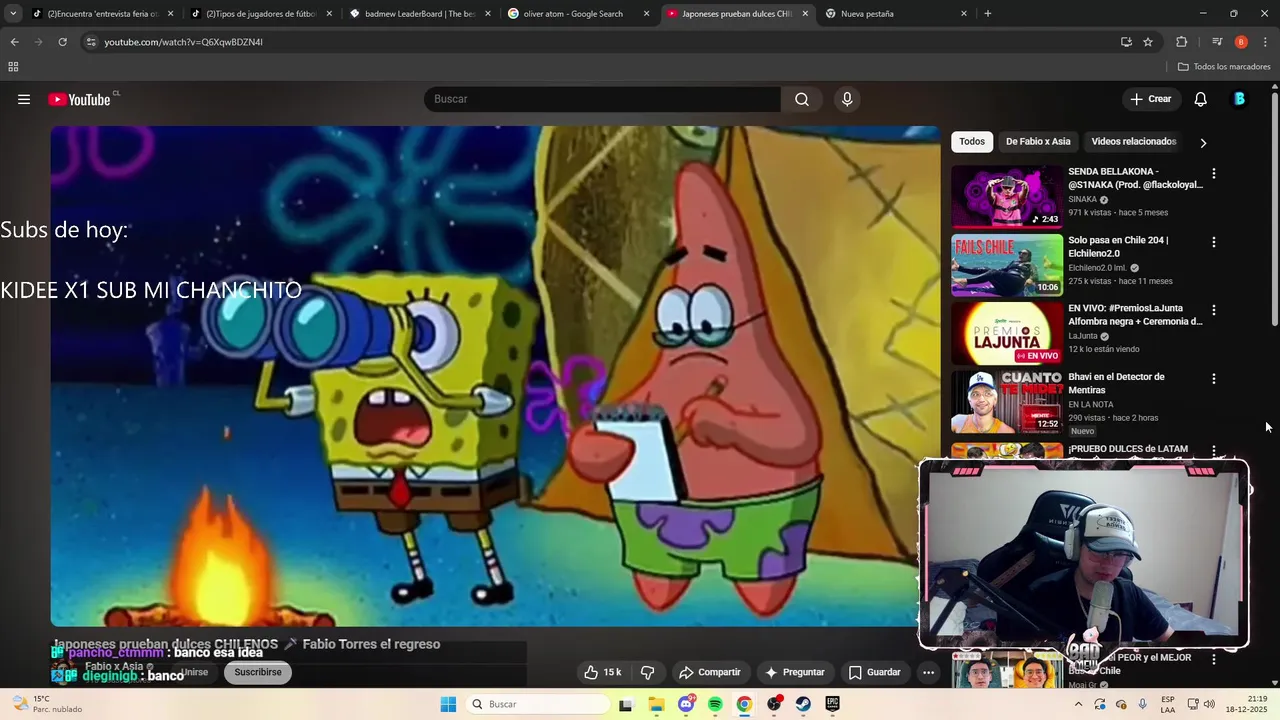Open options menu for Solo pasa en Chile 204

pos(1214,242)
